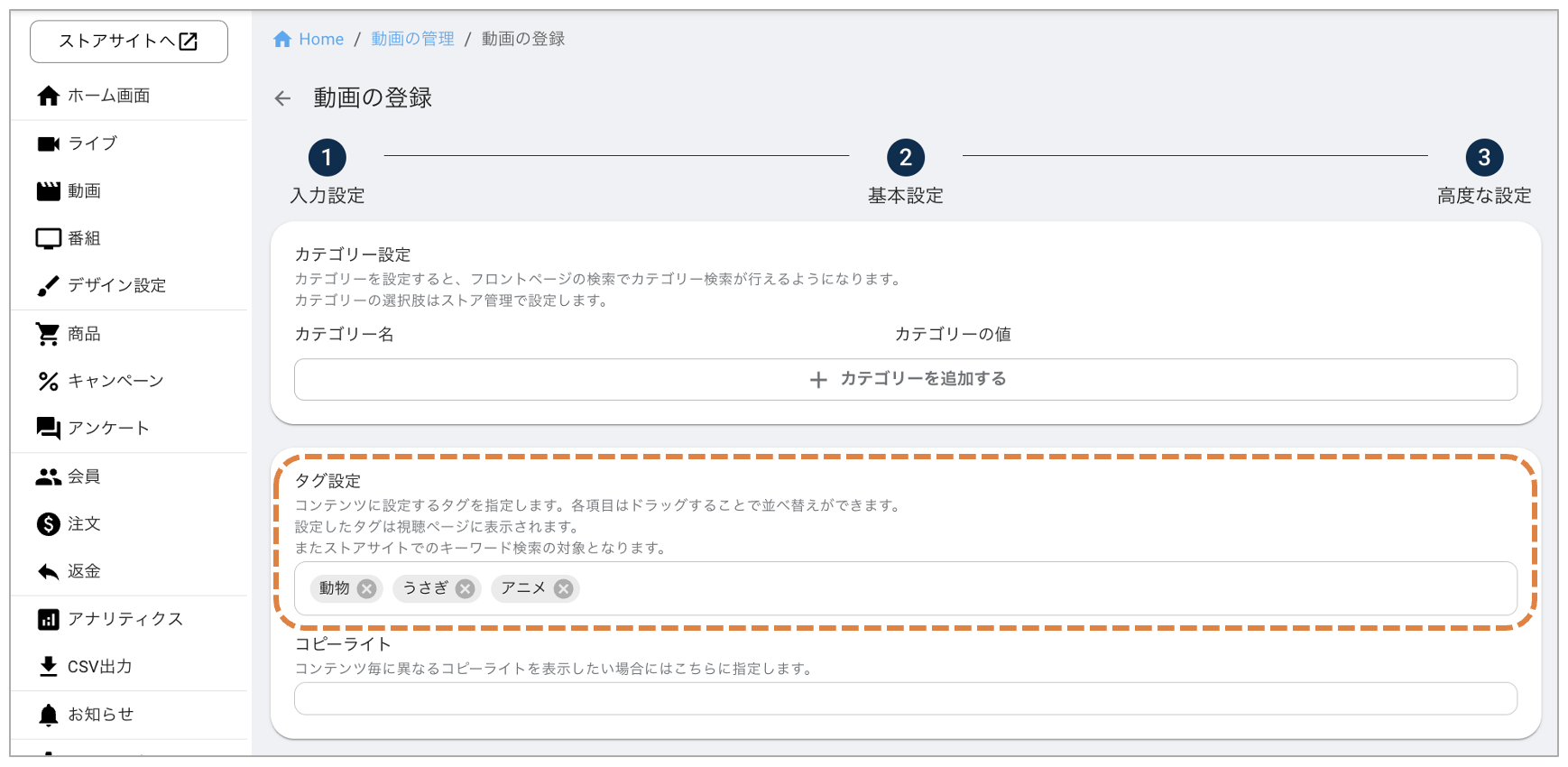
Task: Click the plus icon in カテゴリーを追加する
Action: coord(818,380)
